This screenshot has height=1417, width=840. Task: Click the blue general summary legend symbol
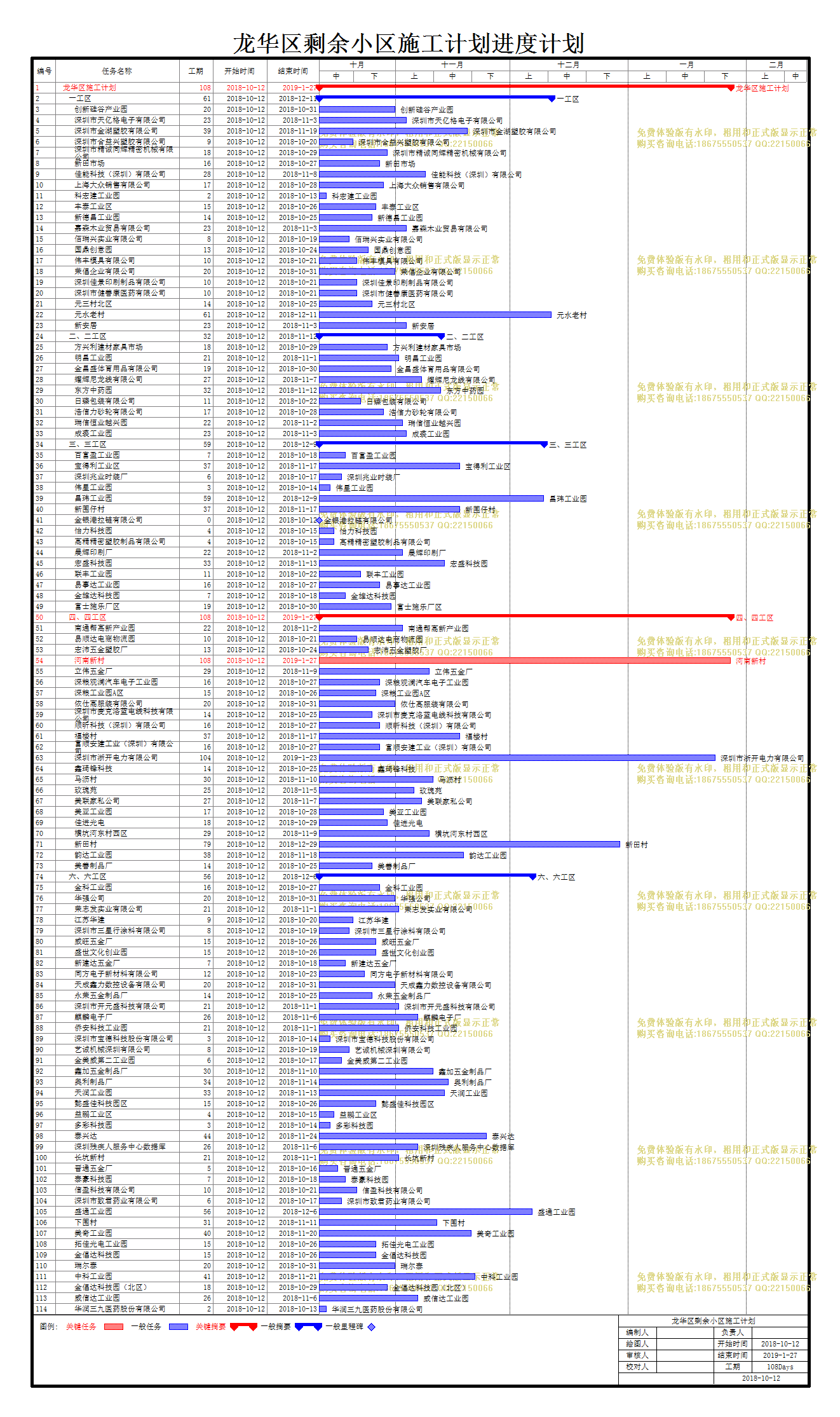pyautogui.click(x=309, y=1327)
